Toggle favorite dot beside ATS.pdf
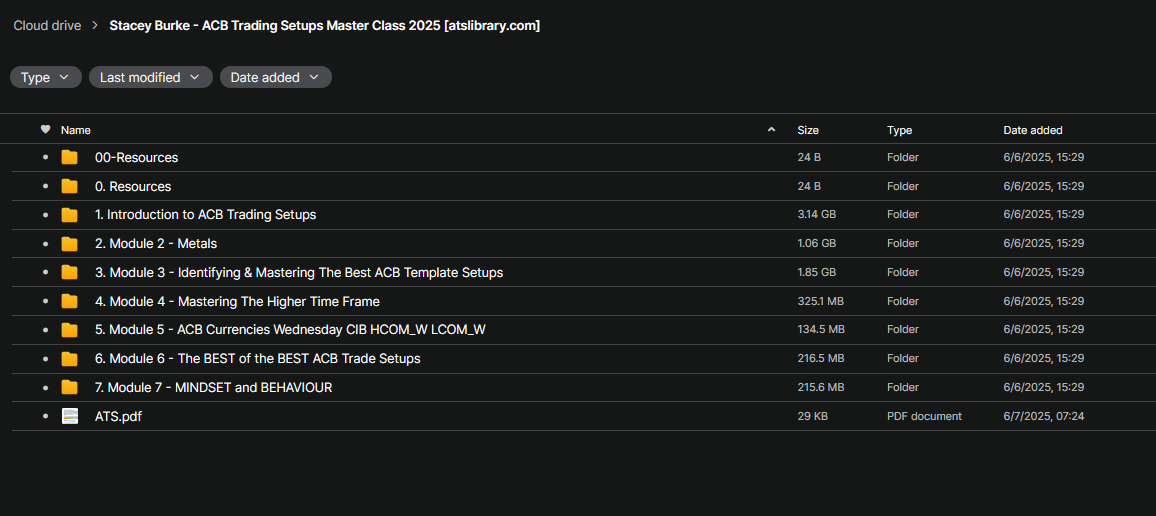 click(45, 416)
